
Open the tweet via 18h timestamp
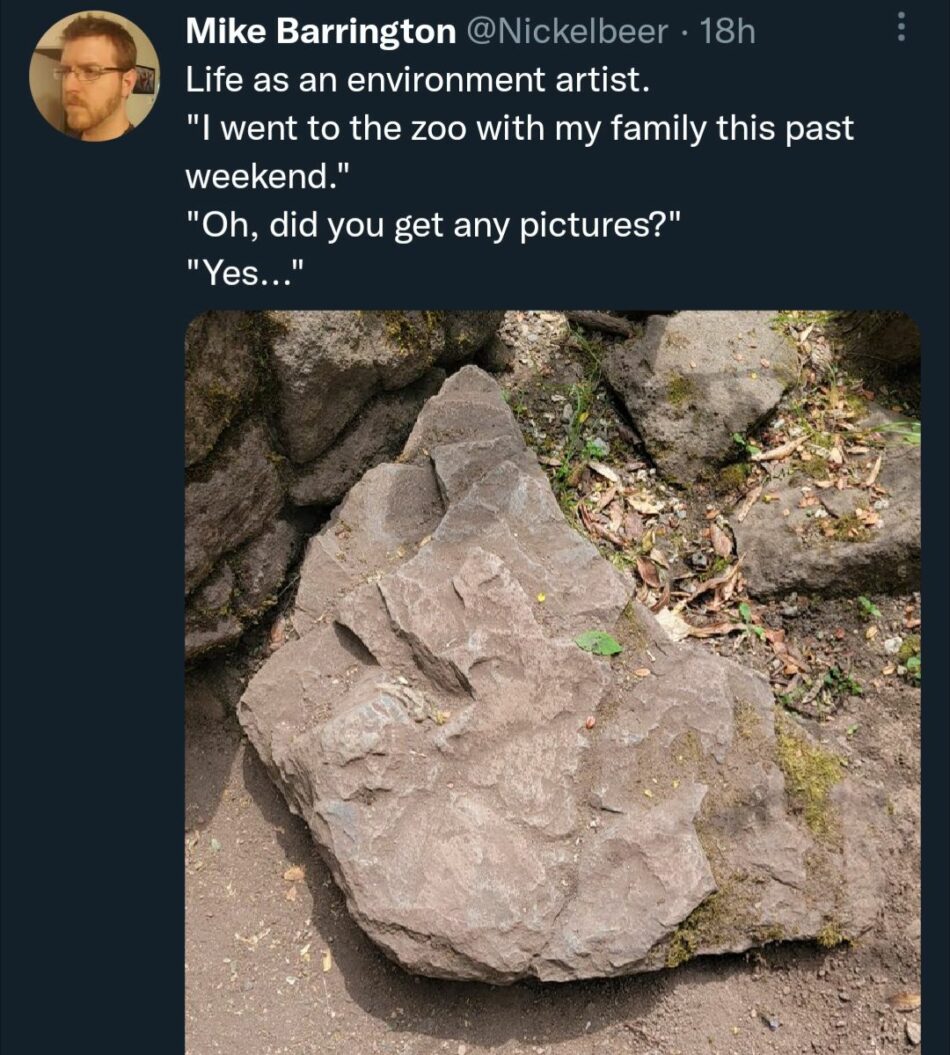pyautogui.click(x=727, y=32)
